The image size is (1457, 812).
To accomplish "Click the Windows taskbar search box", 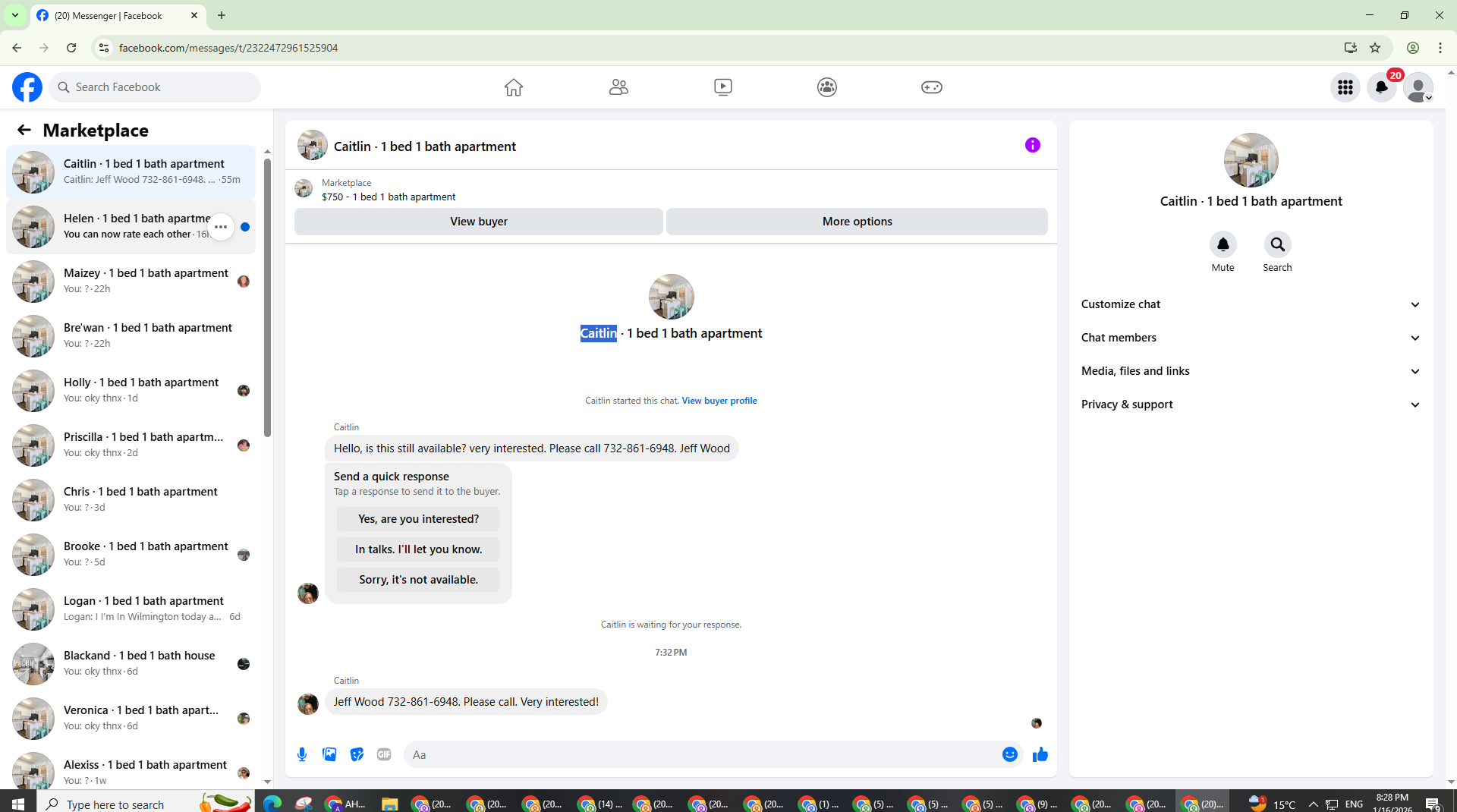I will pos(144,803).
